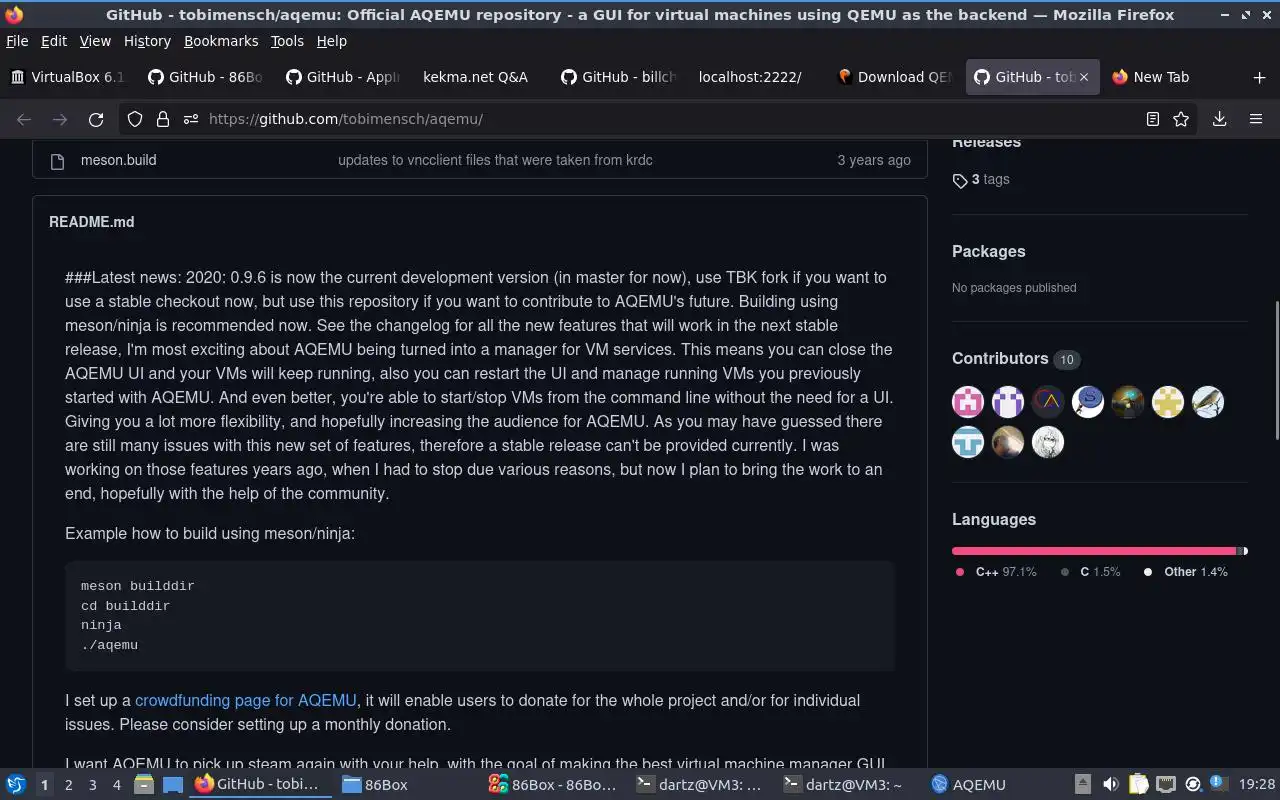Click the anime sketch contributor avatar
The width and height of the screenshot is (1280, 800).
coord(1048,442)
